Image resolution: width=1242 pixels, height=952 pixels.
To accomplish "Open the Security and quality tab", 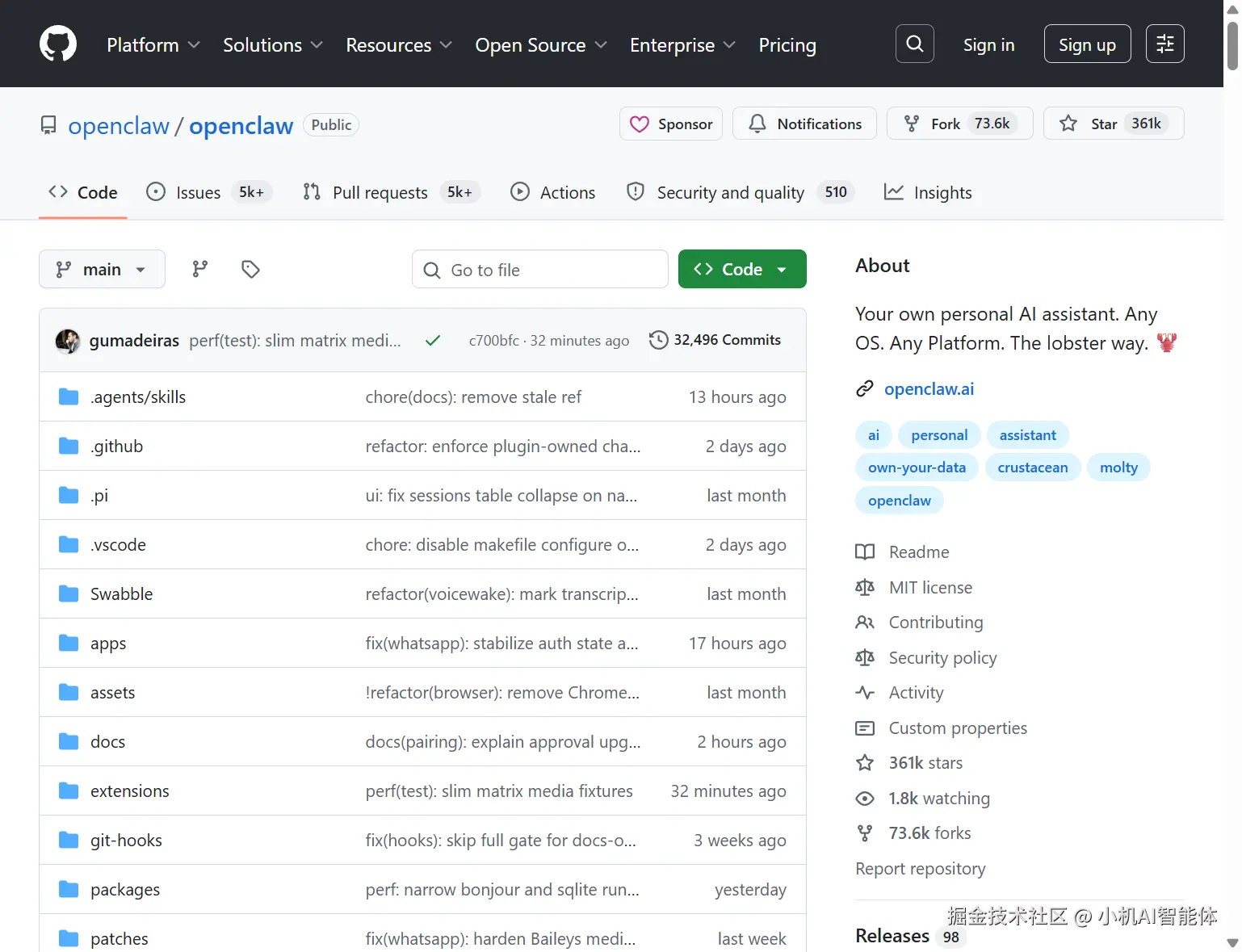I will (740, 192).
